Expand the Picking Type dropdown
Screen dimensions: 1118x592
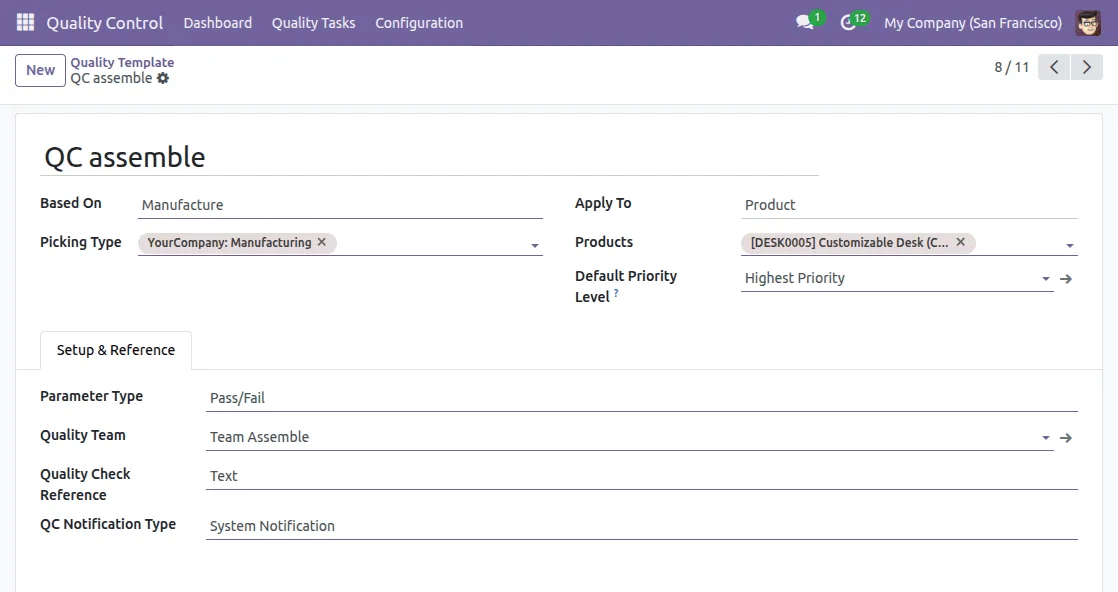(534, 244)
